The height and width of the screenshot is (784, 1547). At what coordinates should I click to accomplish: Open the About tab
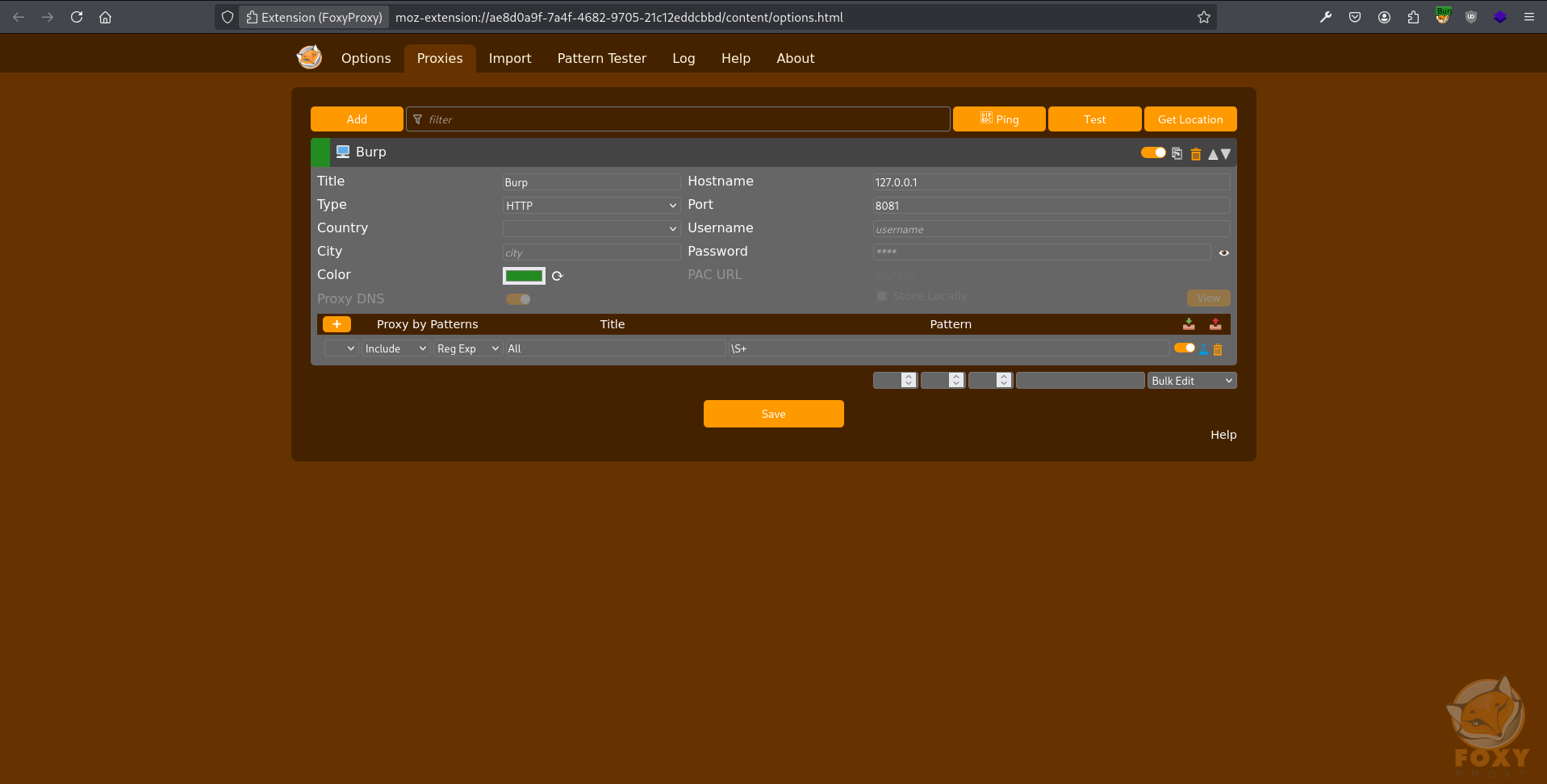(x=796, y=58)
